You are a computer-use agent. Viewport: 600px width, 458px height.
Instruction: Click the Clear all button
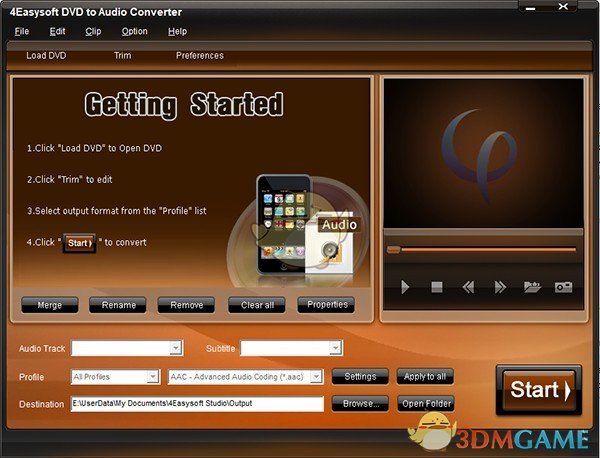(257, 305)
